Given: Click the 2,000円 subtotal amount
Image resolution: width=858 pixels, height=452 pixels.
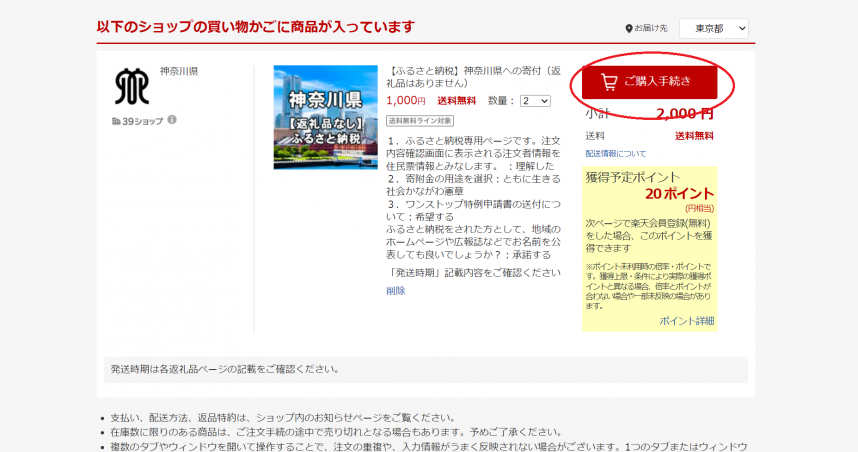Looking at the screenshot, I should tap(684, 113).
